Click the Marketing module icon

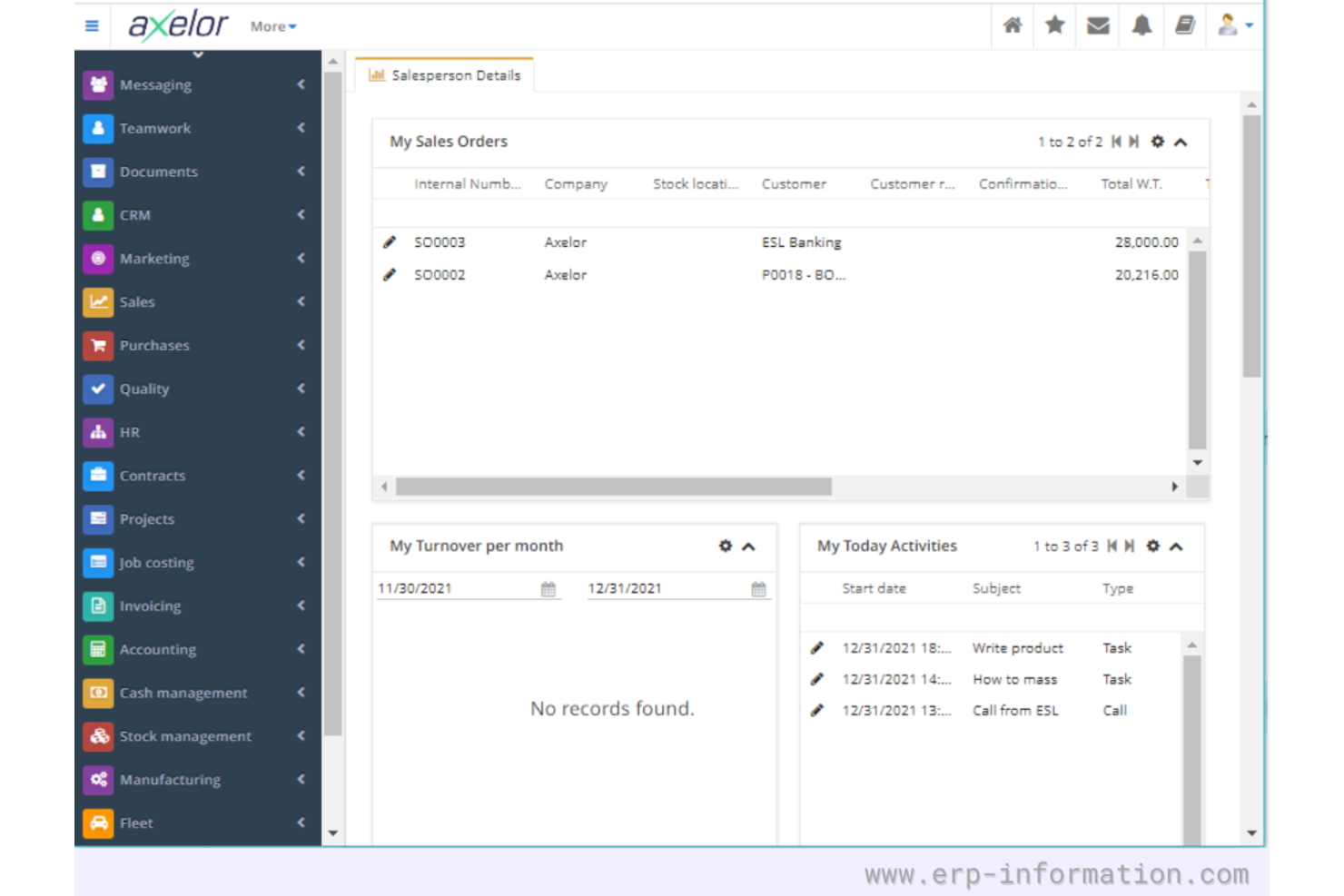(98, 259)
